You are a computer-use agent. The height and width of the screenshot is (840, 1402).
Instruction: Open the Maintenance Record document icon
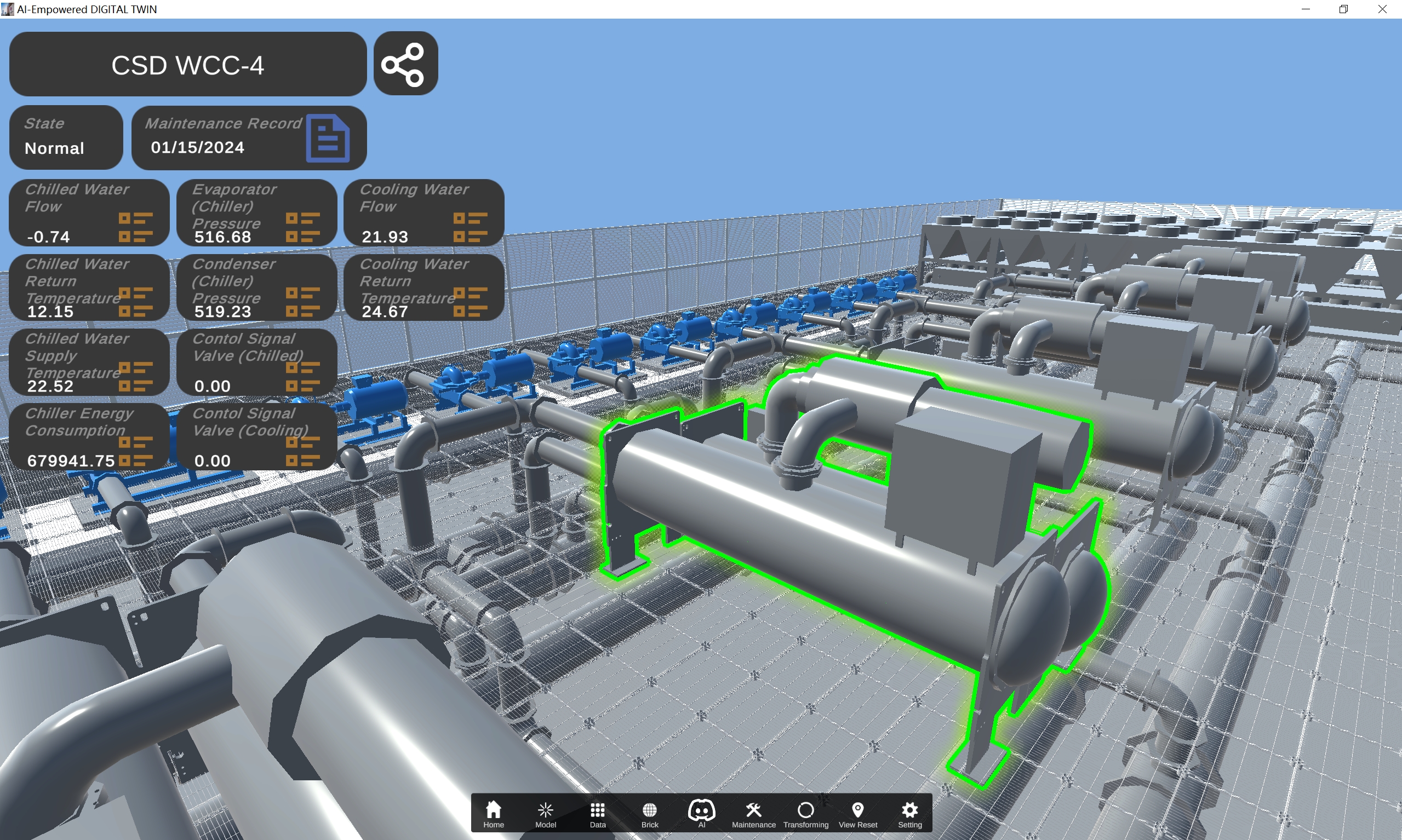pyautogui.click(x=327, y=139)
